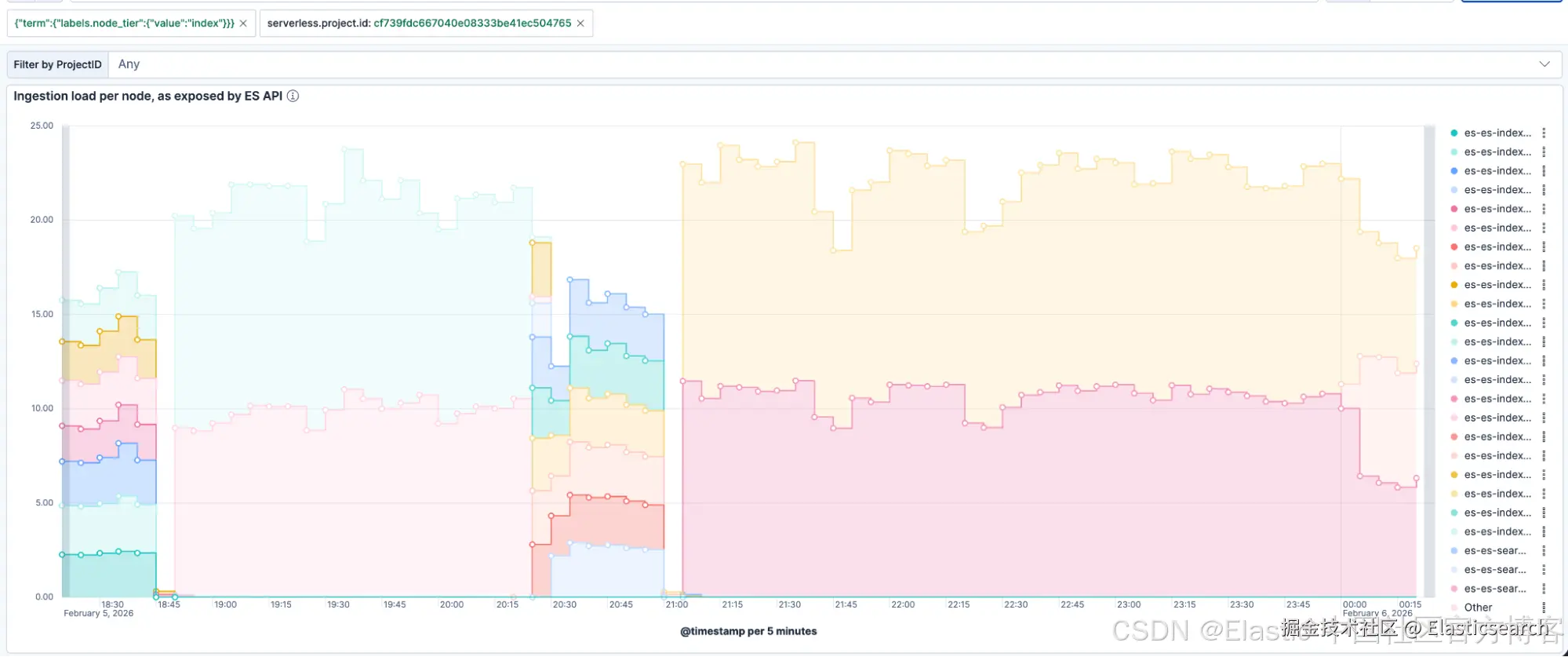The width and height of the screenshot is (1568, 657).
Task: Click the labels.node_tier filter pill text
Action: click(x=125, y=24)
